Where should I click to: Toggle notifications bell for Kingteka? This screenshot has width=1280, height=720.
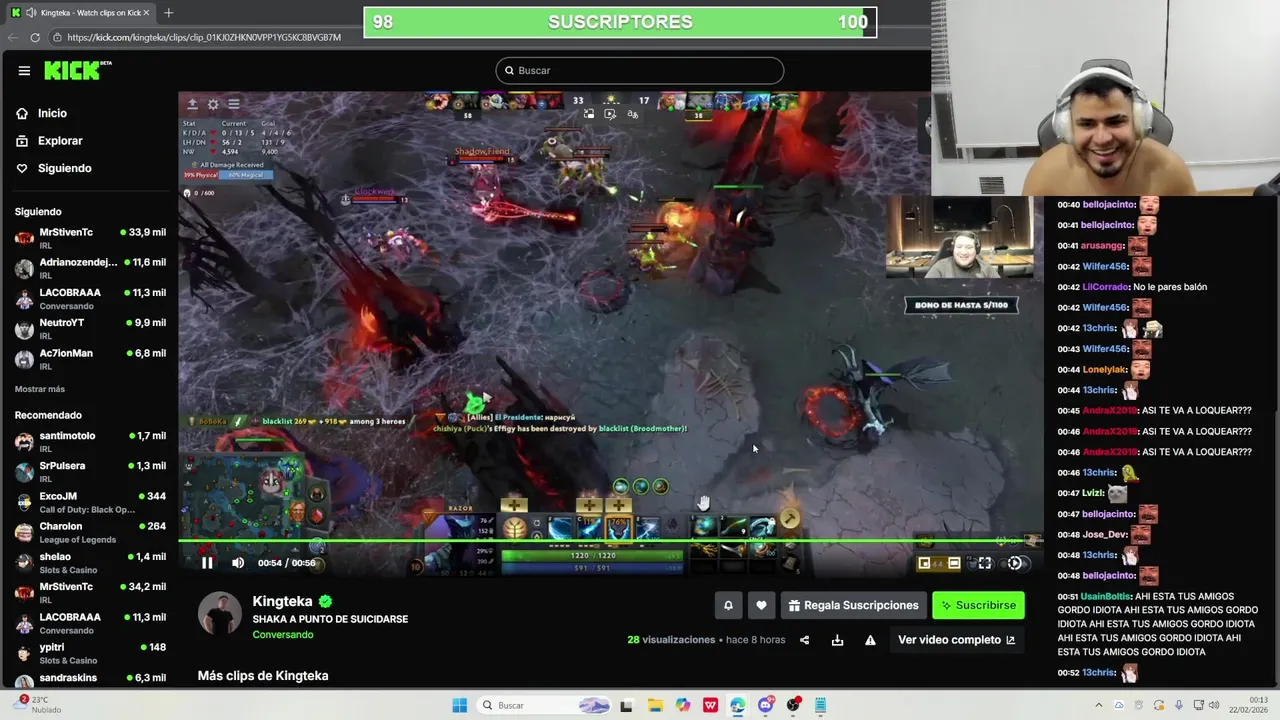pos(728,605)
